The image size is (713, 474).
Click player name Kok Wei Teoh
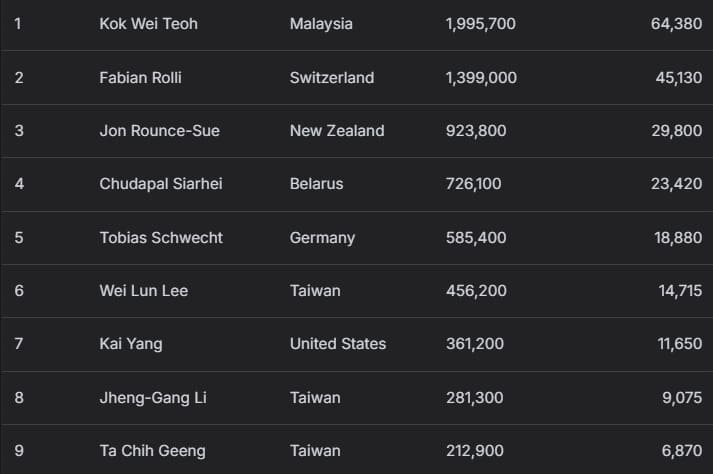point(149,24)
